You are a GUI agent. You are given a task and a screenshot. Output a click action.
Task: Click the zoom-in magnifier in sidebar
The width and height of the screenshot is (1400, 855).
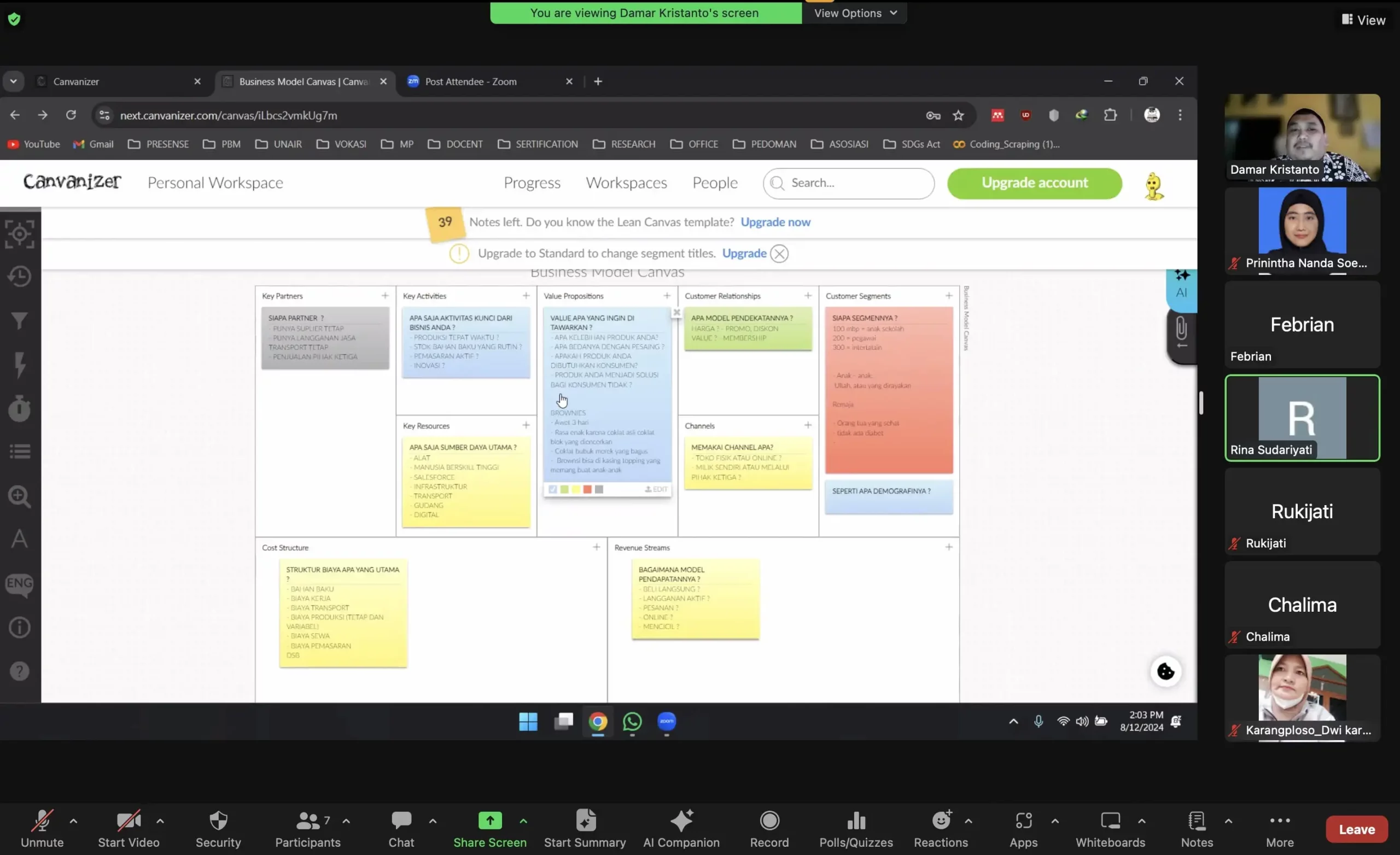tap(20, 496)
